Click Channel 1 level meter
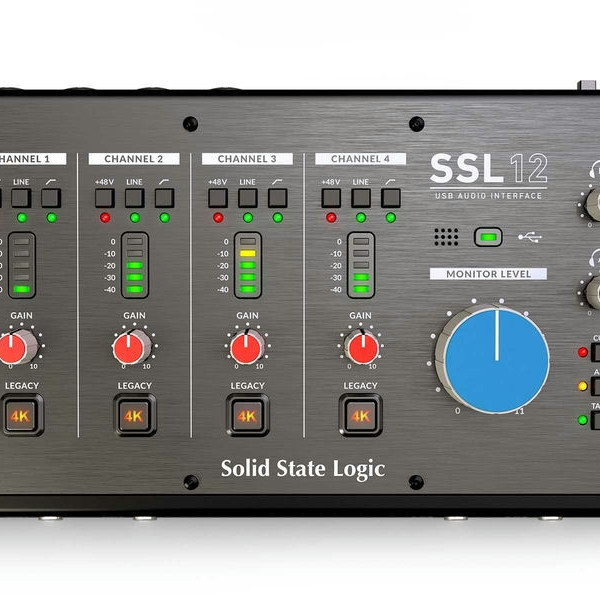Viewport: 600px width, 600px height. 22,265
